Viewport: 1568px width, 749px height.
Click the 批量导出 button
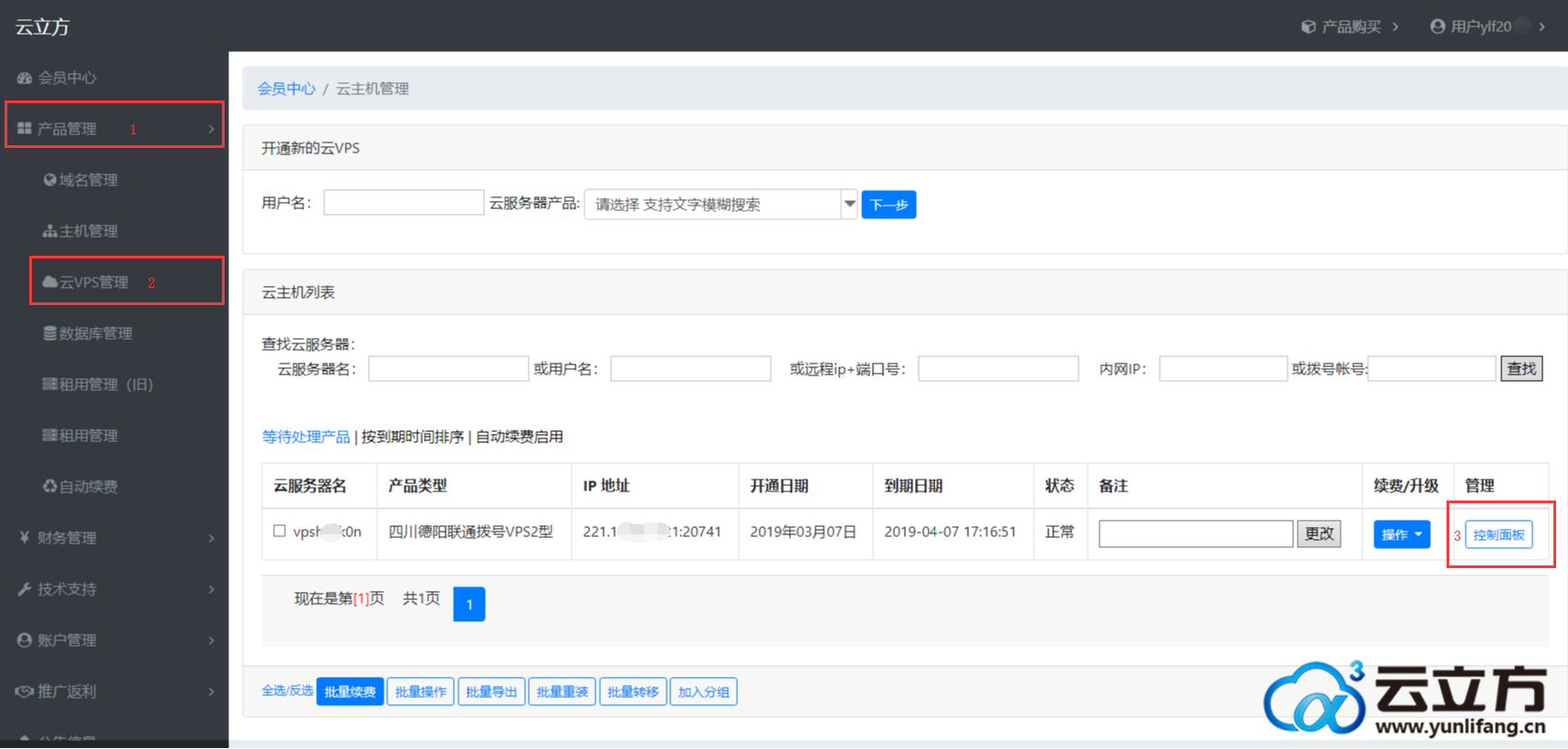491,691
